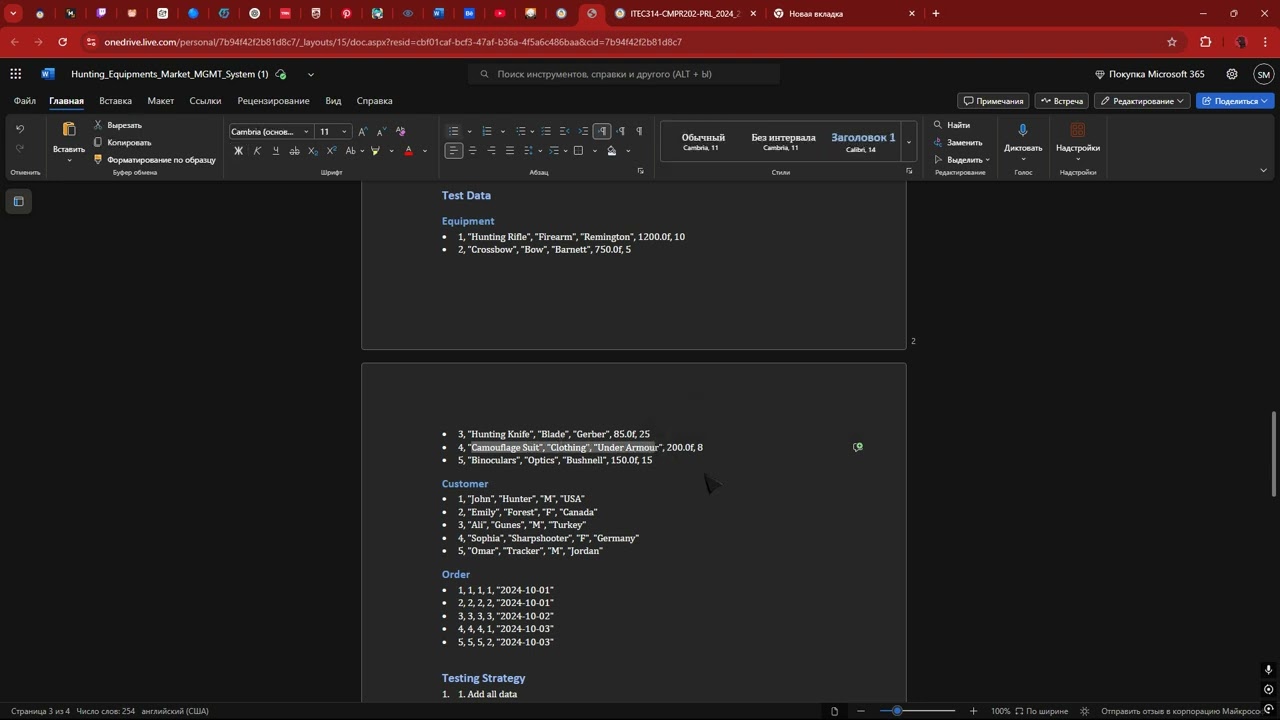This screenshot has width=1280, height=720.
Task: Click the font color red swatch
Action: click(x=408, y=151)
